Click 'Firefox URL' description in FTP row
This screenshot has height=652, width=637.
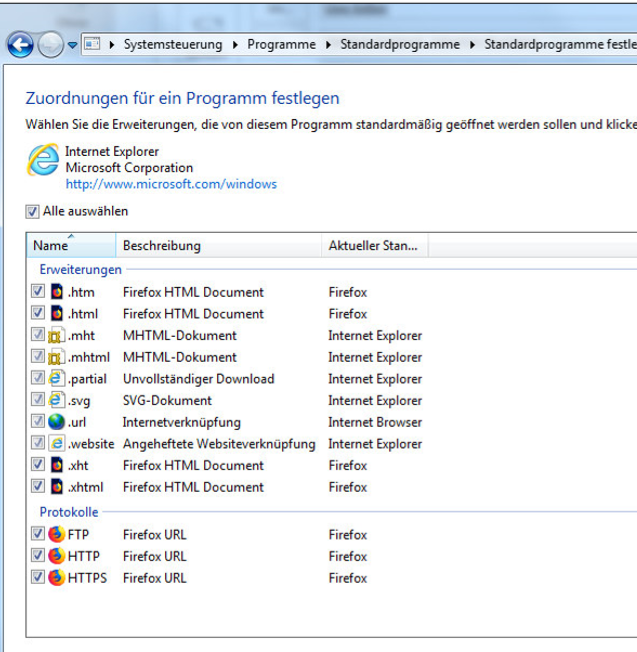click(x=155, y=534)
